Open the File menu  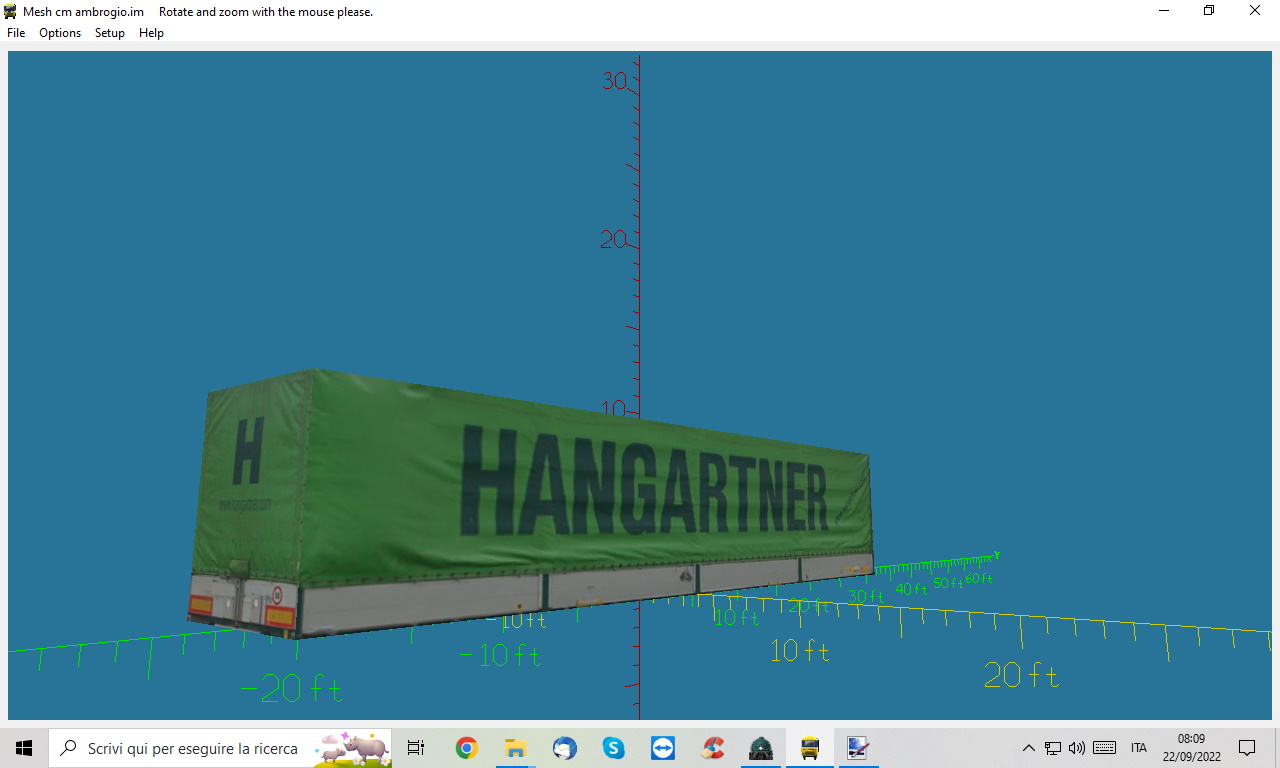pos(16,33)
